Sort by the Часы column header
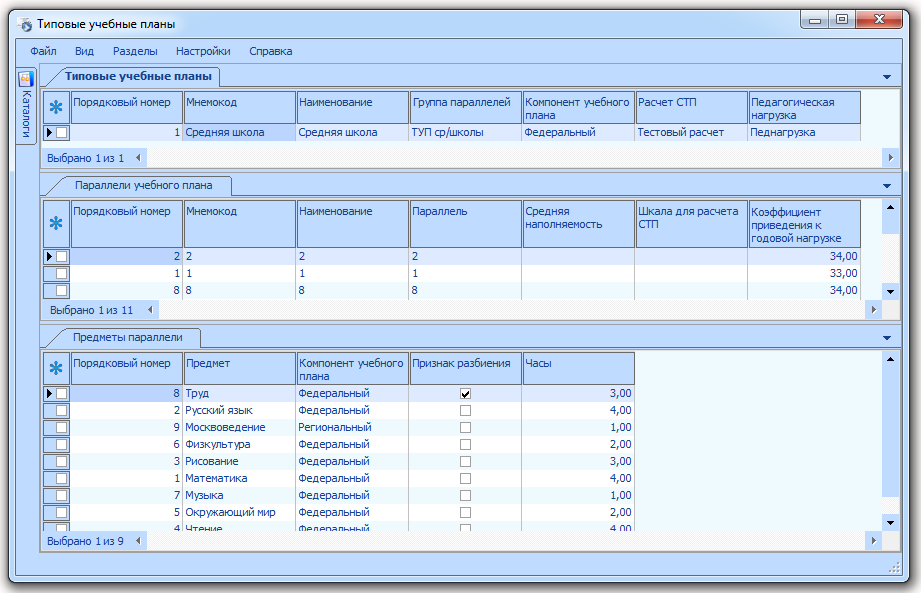Screen dimensions: 921x593 (x=579, y=369)
